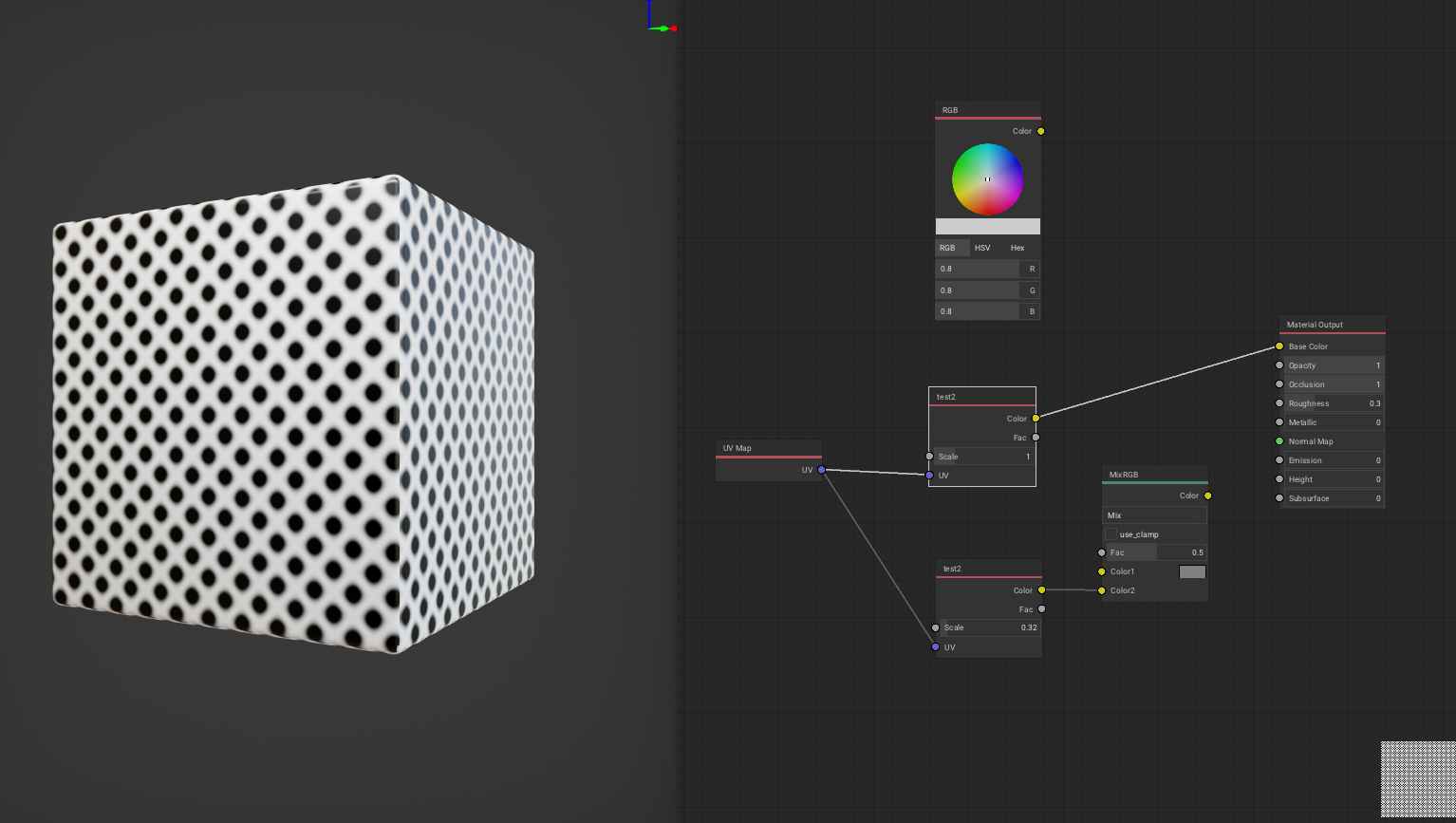Viewport: 1456px width, 823px height.
Task: Click the gray Color1 swatch on MixRGB
Action: tap(1191, 571)
